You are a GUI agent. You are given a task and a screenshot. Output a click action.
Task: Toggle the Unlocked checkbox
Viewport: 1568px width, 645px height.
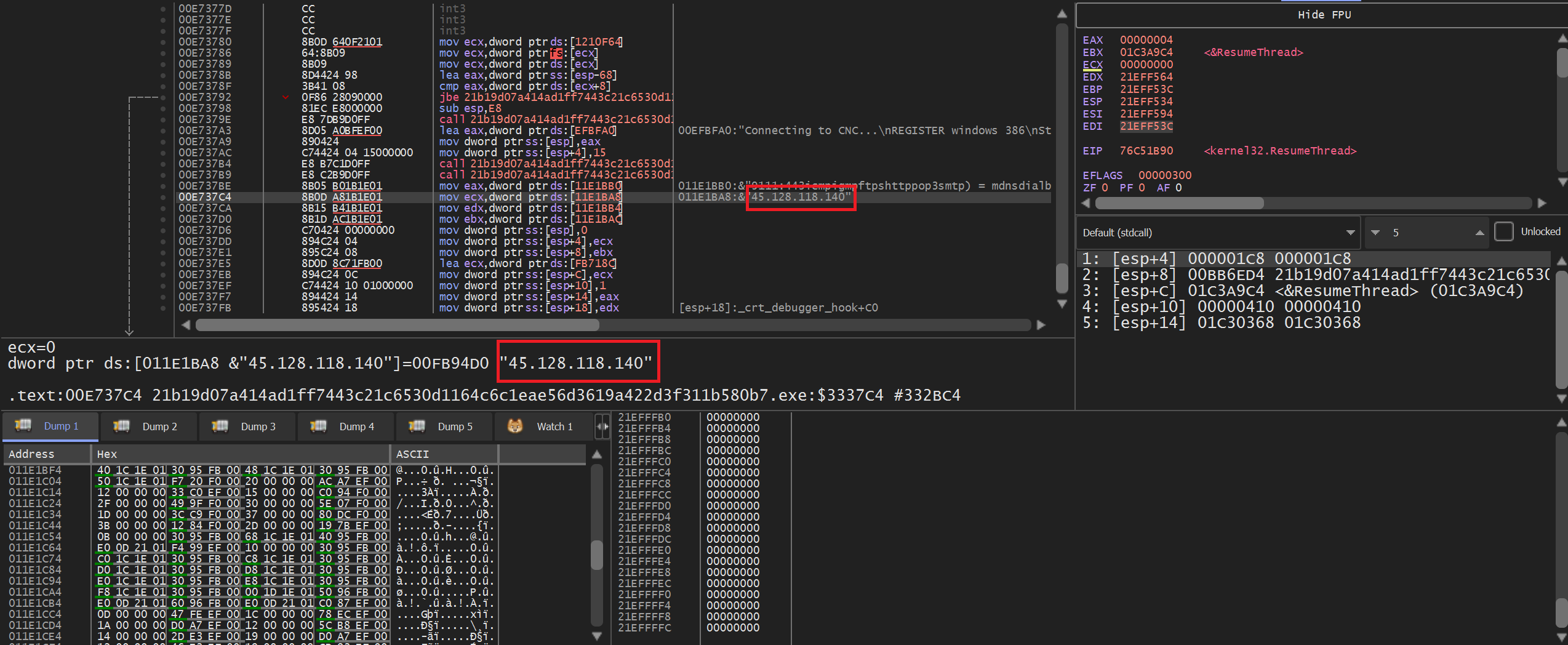(1504, 231)
